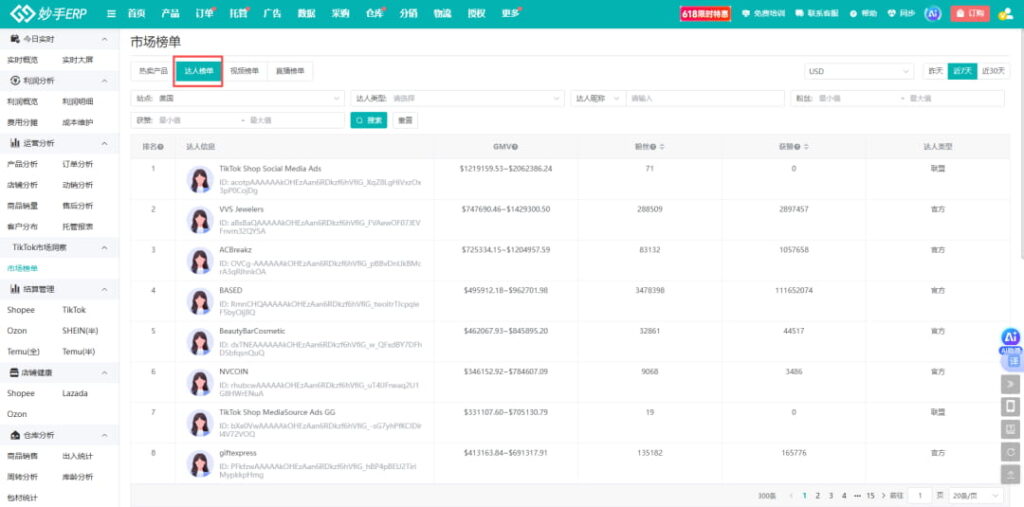1024x507 pixels.
Task: Go to next pagination page arrow
Action: 884,496
